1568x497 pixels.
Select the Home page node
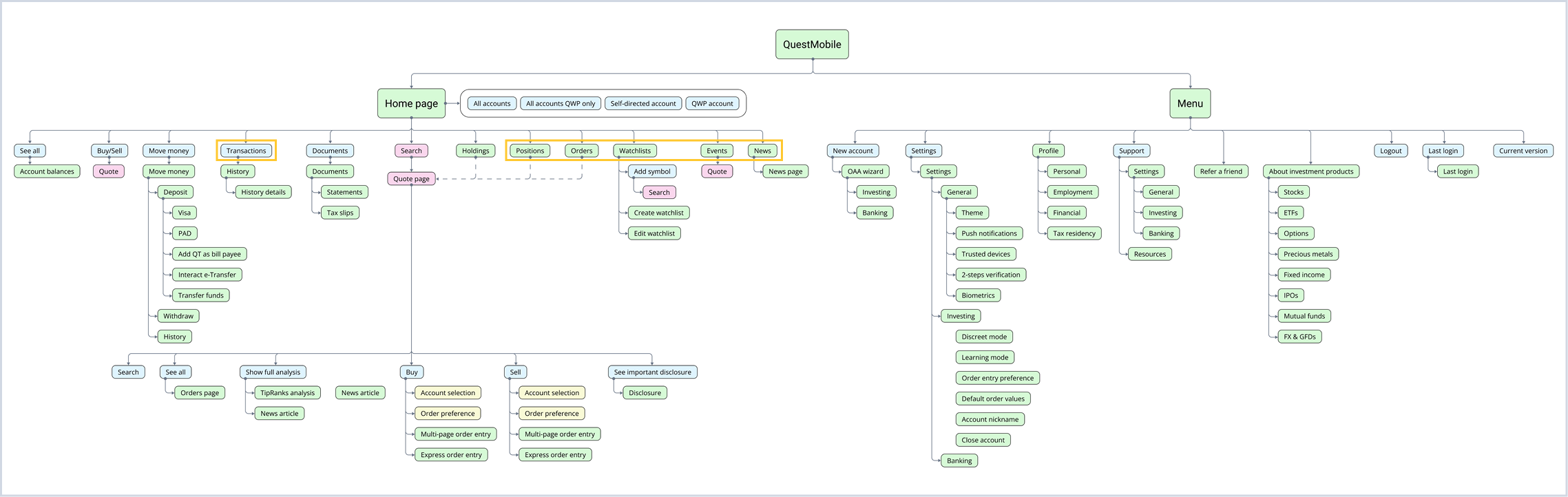tap(411, 103)
